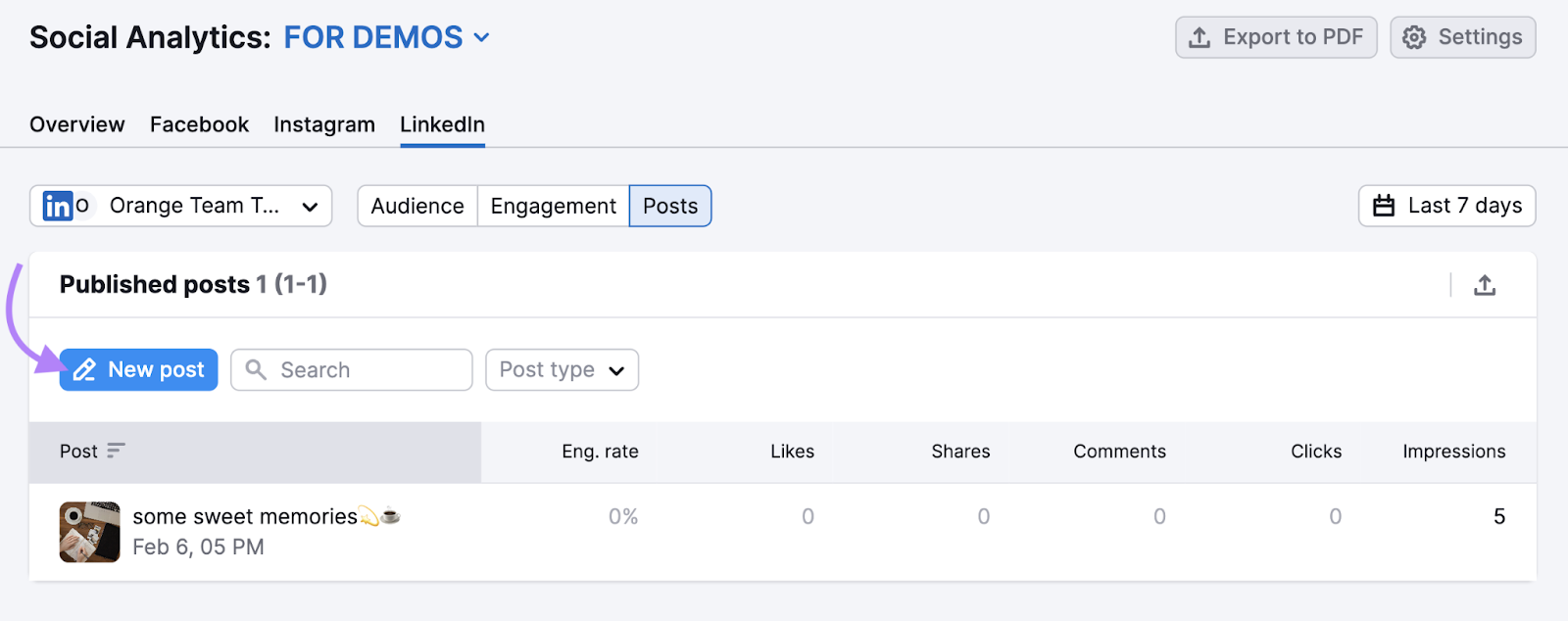Click the export icon in Published posts header
This screenshot has width=1568, height=621.
point(1485,285)
